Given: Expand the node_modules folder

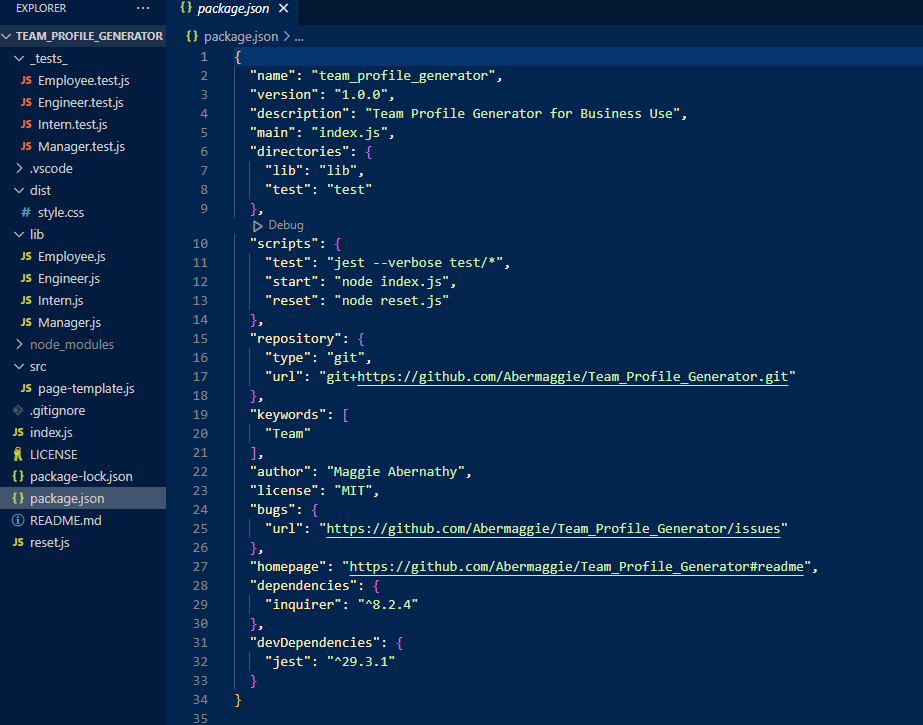Looking at the screenshot, I should pos(74,344).
